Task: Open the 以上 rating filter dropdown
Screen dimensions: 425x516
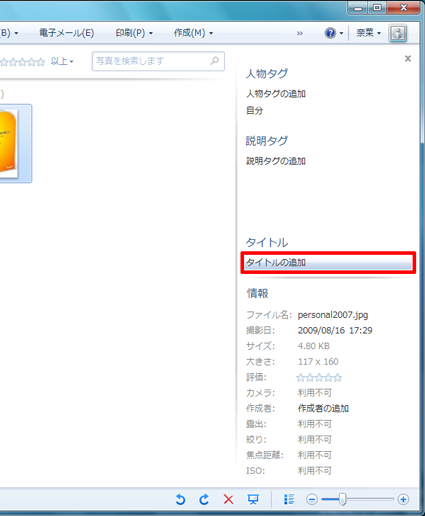Action: [62, 61]
